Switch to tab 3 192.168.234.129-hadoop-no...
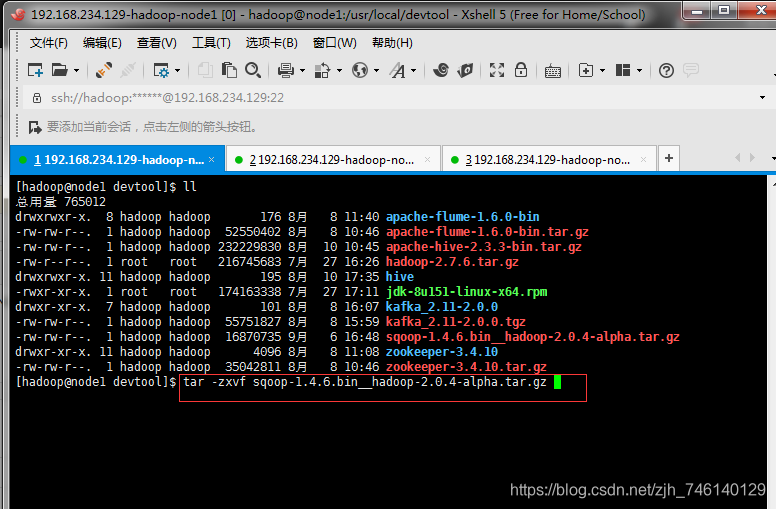 tap(549, 160)
